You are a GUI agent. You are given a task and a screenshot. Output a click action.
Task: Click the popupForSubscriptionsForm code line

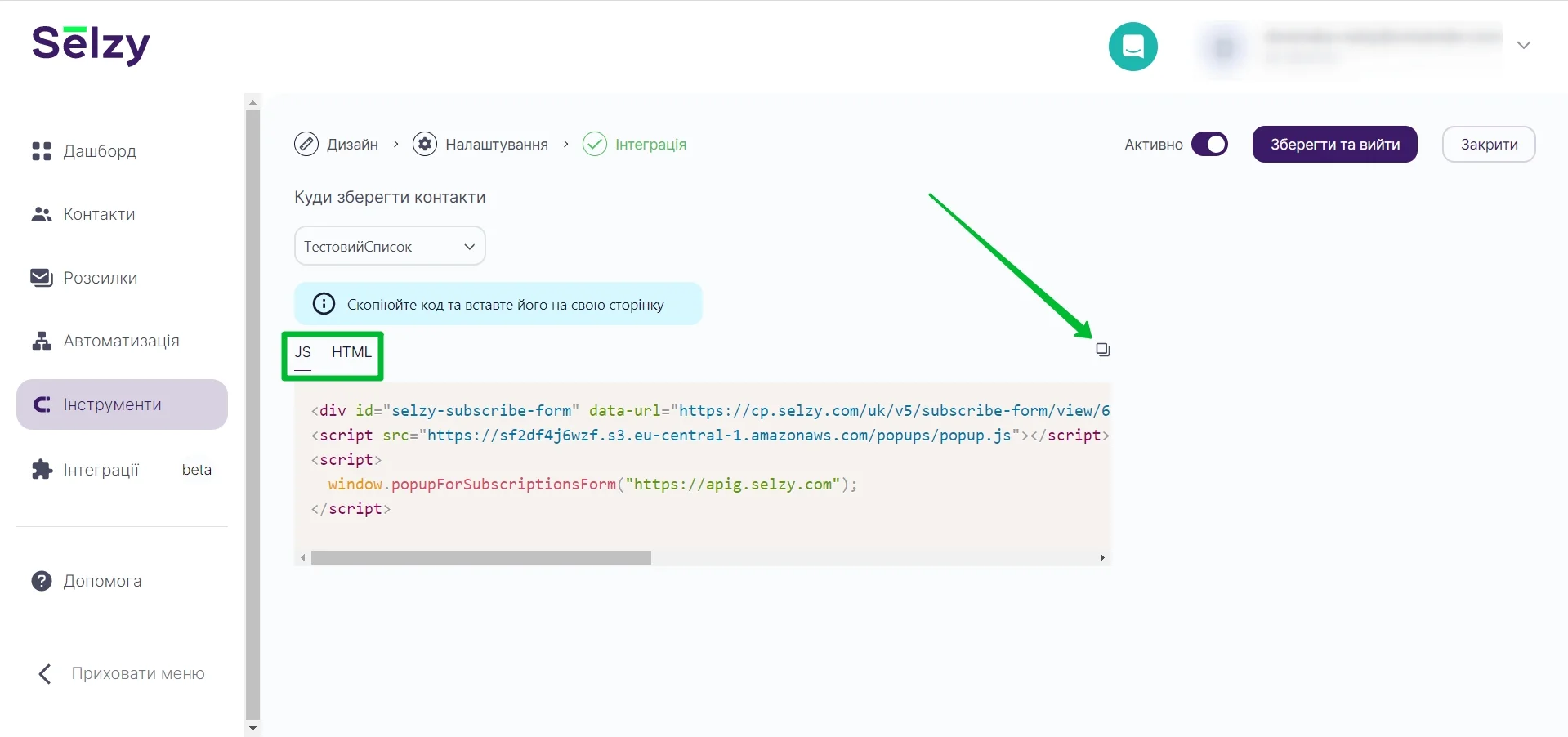(592, 485)
